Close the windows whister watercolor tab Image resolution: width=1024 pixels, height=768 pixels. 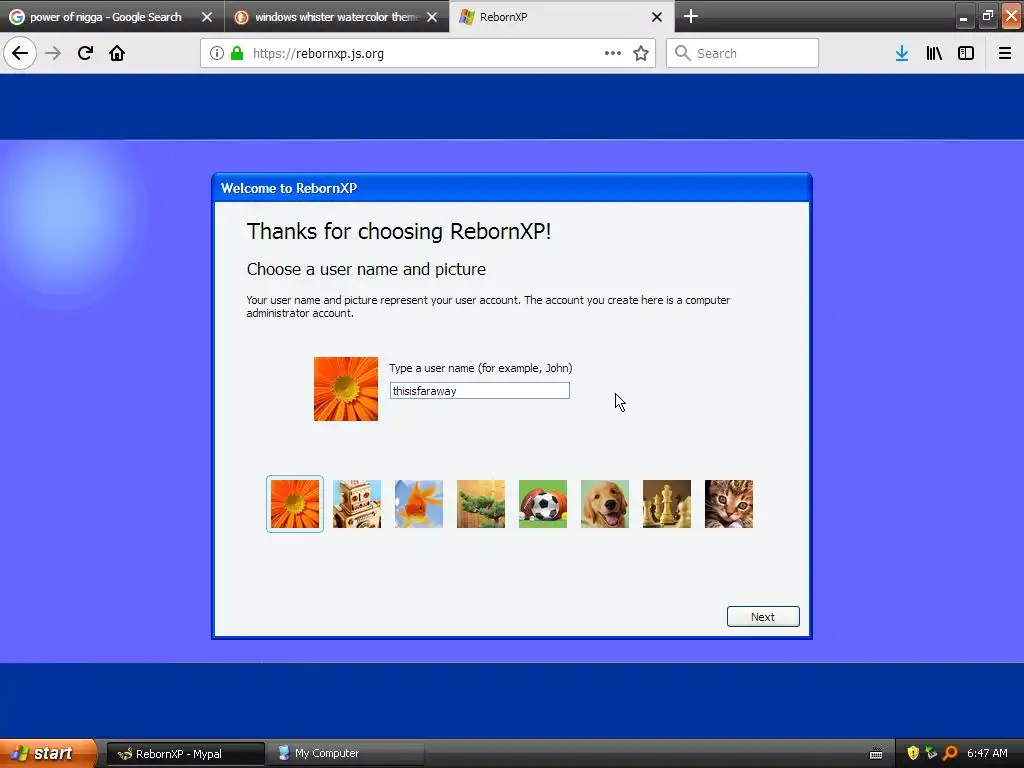(x=432, y=17)
